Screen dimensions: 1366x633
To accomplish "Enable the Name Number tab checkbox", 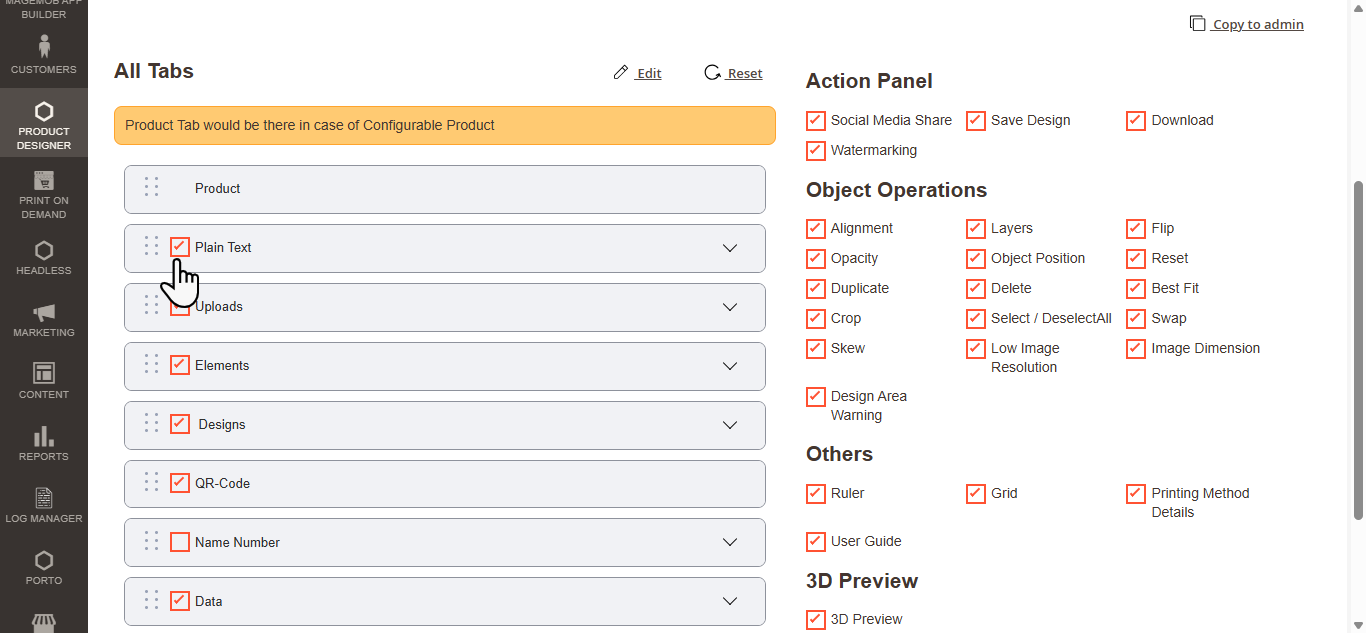I will pyautogui.click(x=180, y=542).
